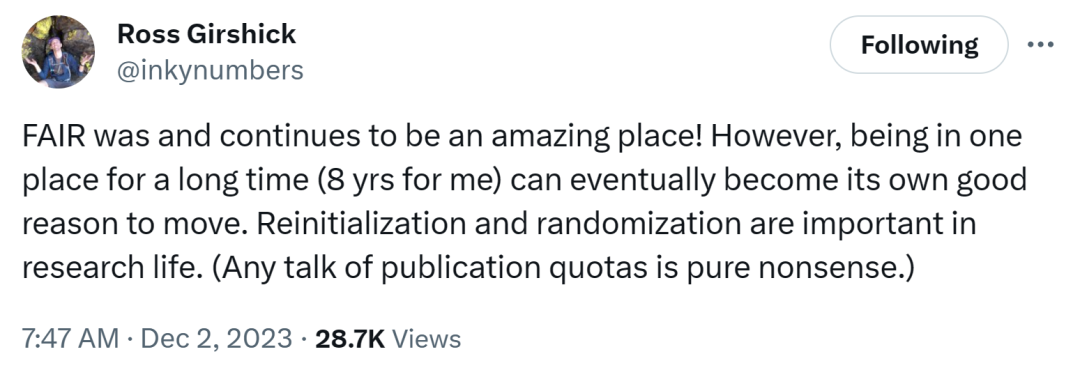Toggle the Following button
1080x377 pixels.
[x=920, y=45]
